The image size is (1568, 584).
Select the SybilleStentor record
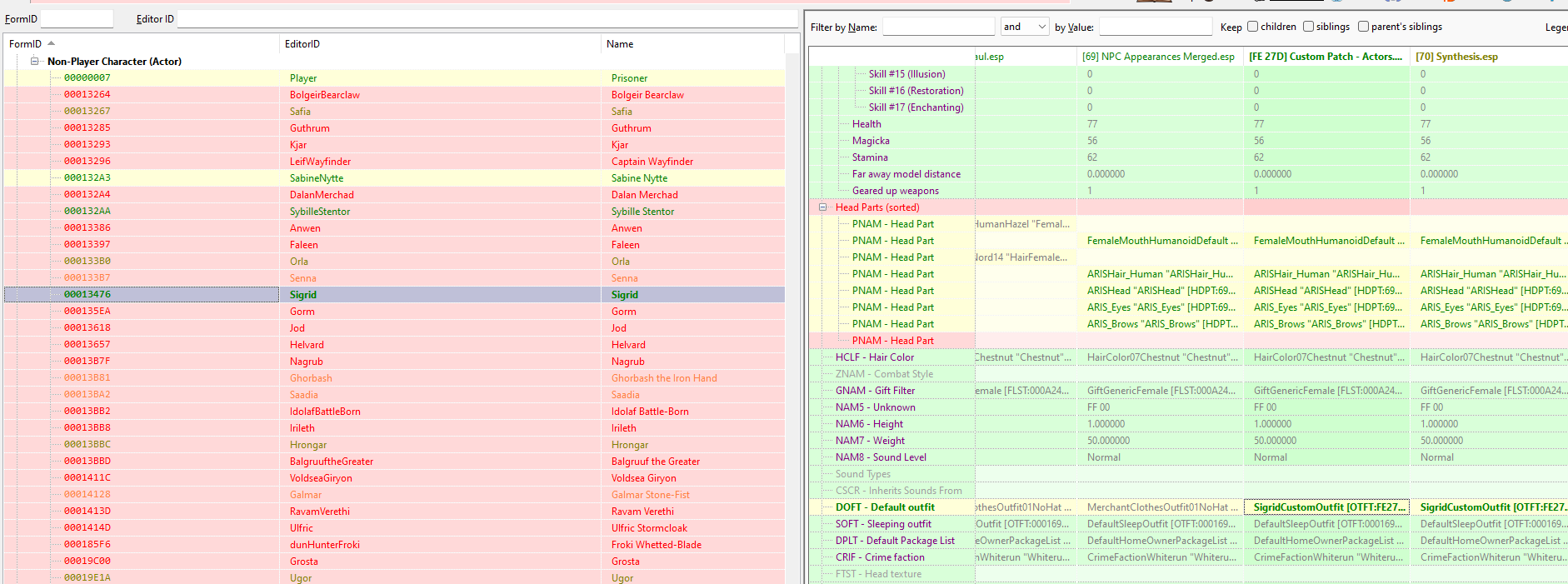tap(394, 211)
